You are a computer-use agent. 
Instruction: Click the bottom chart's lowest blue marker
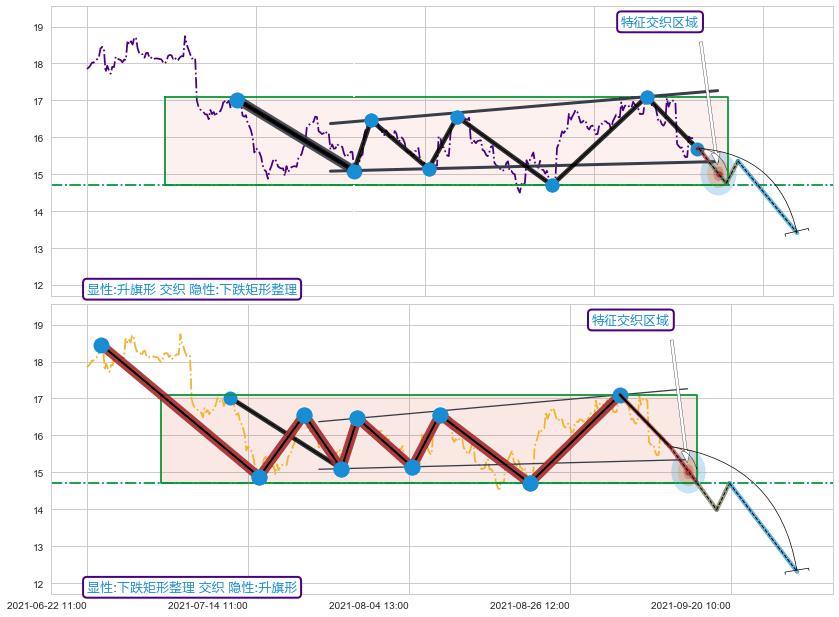click(x=530, y=483)
